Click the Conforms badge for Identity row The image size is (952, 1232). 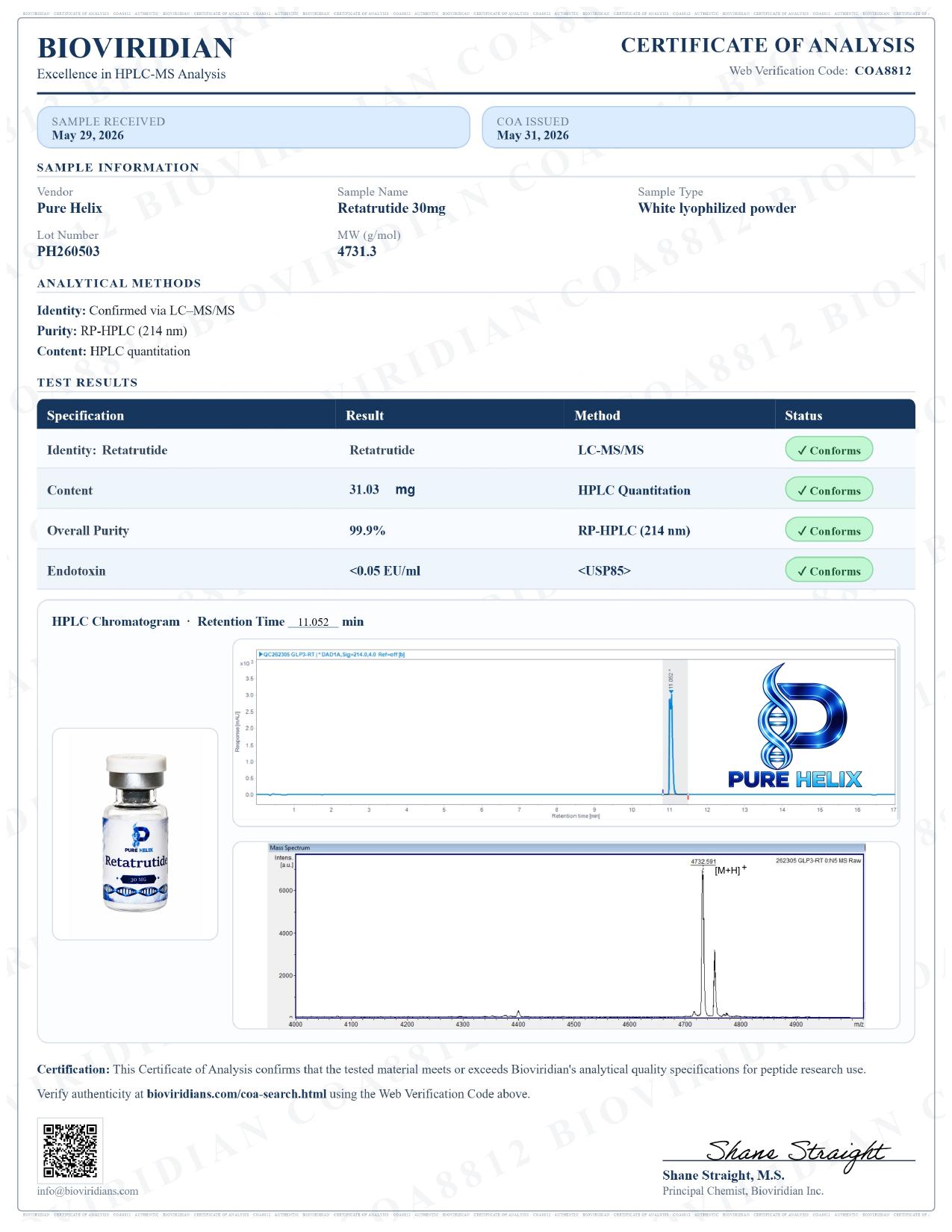(829, 450)
